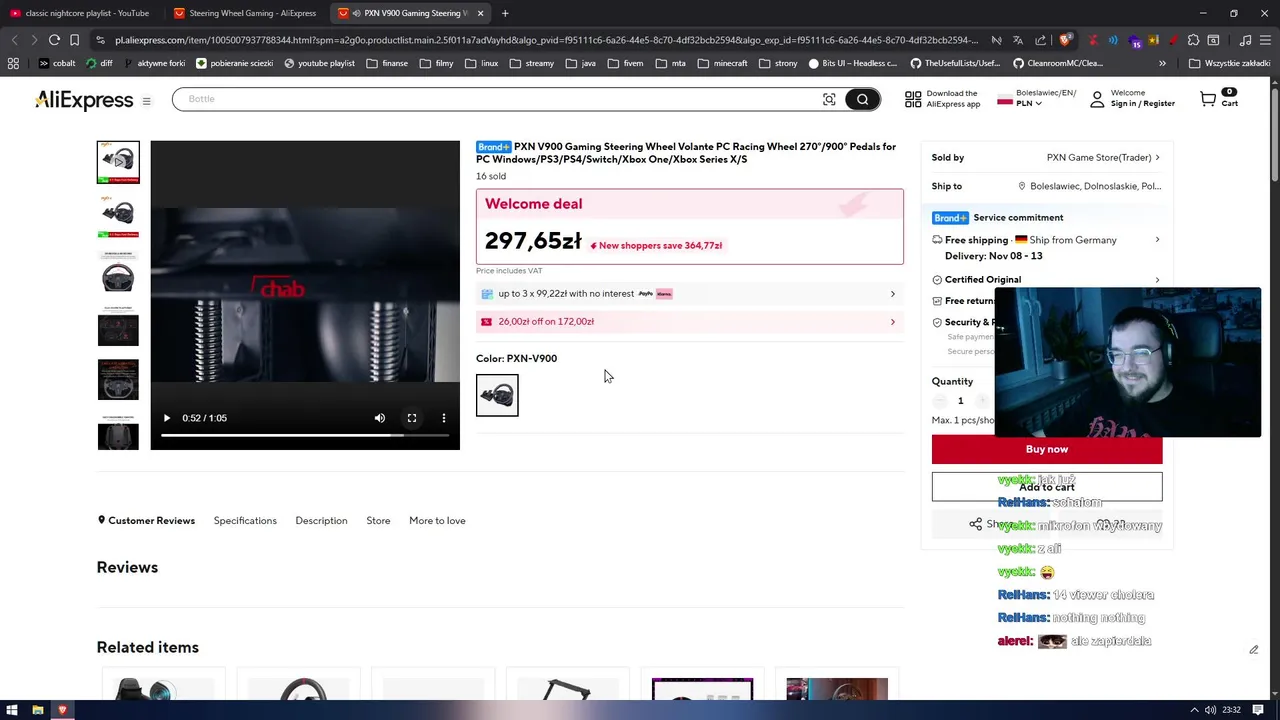
Task: Switch to Steering Wheel Gaming AliExpress tab
Action: (245, 13)
